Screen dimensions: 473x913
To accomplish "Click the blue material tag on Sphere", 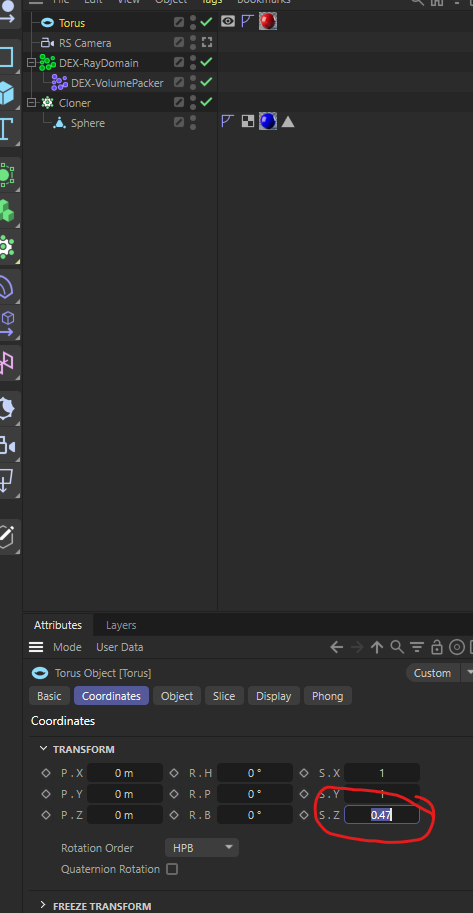I will (268, 121).
